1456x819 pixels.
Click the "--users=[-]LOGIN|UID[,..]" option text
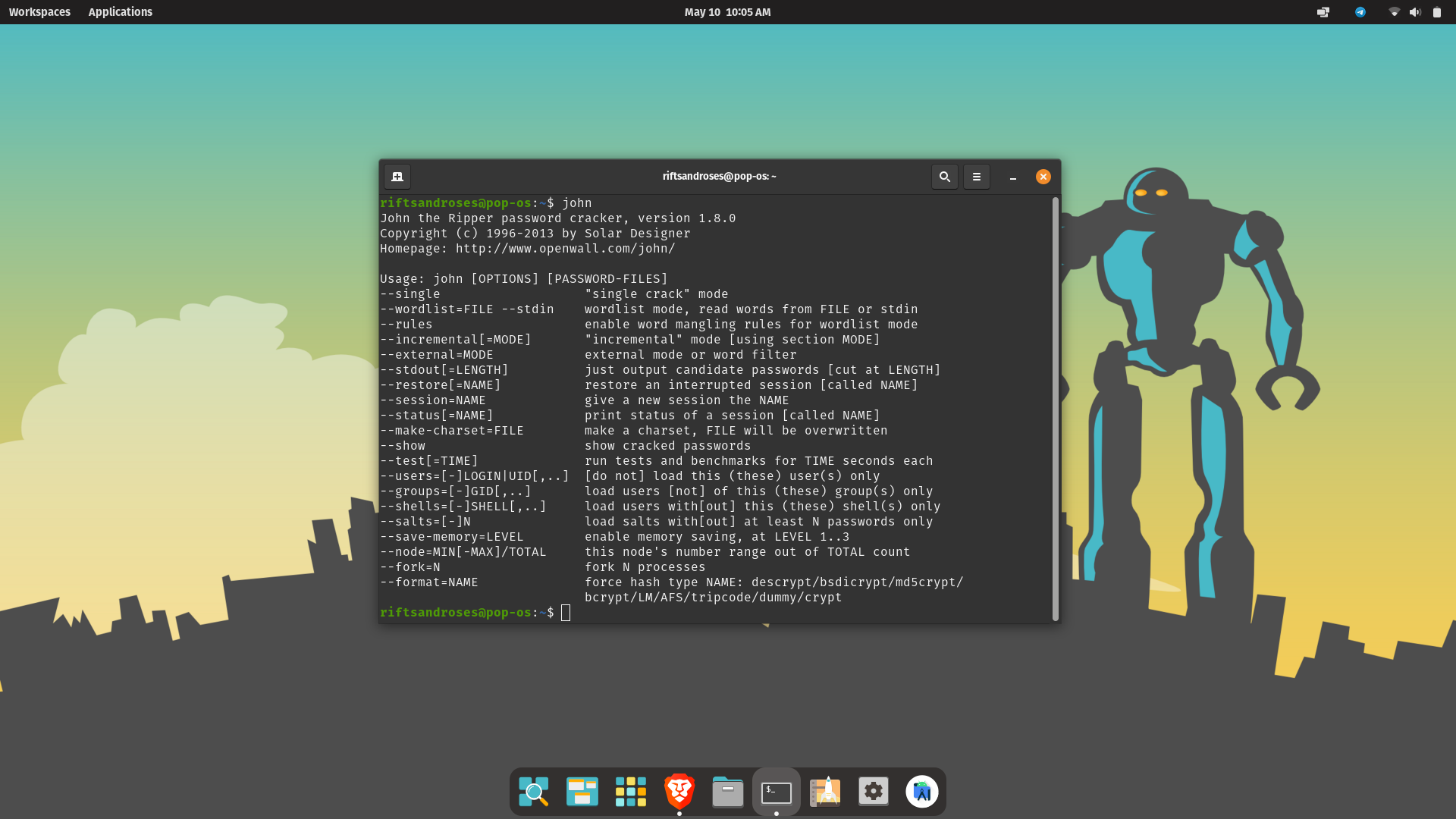[x=475, y=476]
